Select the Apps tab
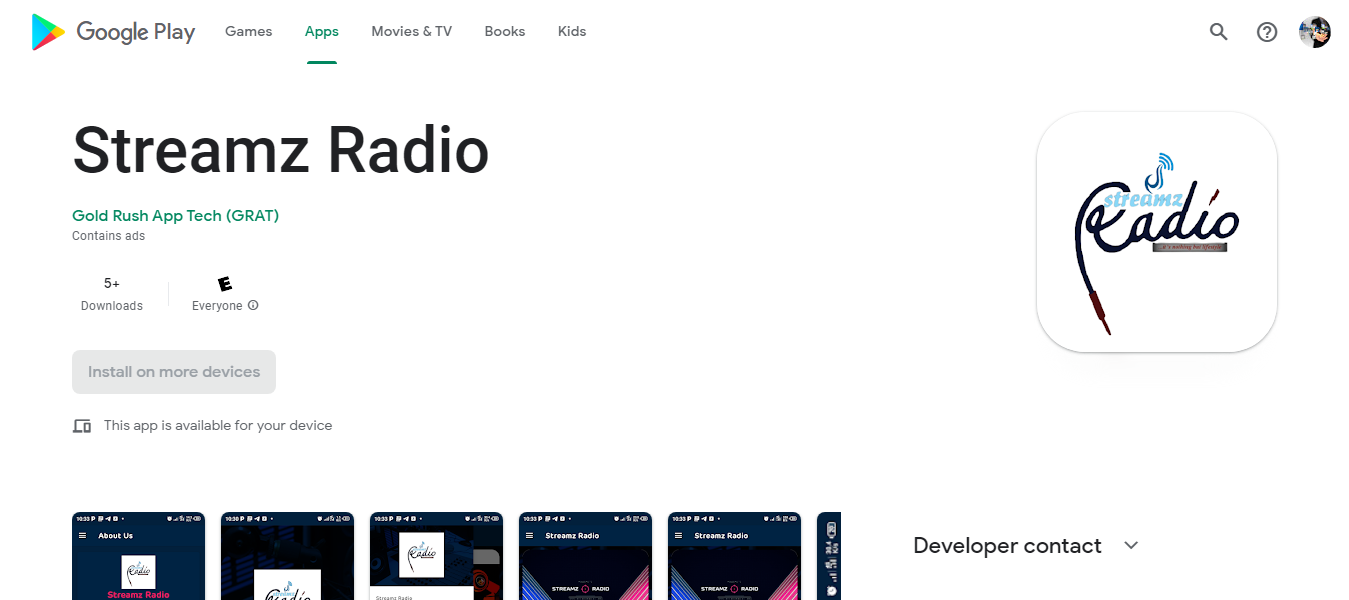This screenshot has height=600, width=1349. tap(322, 32)
